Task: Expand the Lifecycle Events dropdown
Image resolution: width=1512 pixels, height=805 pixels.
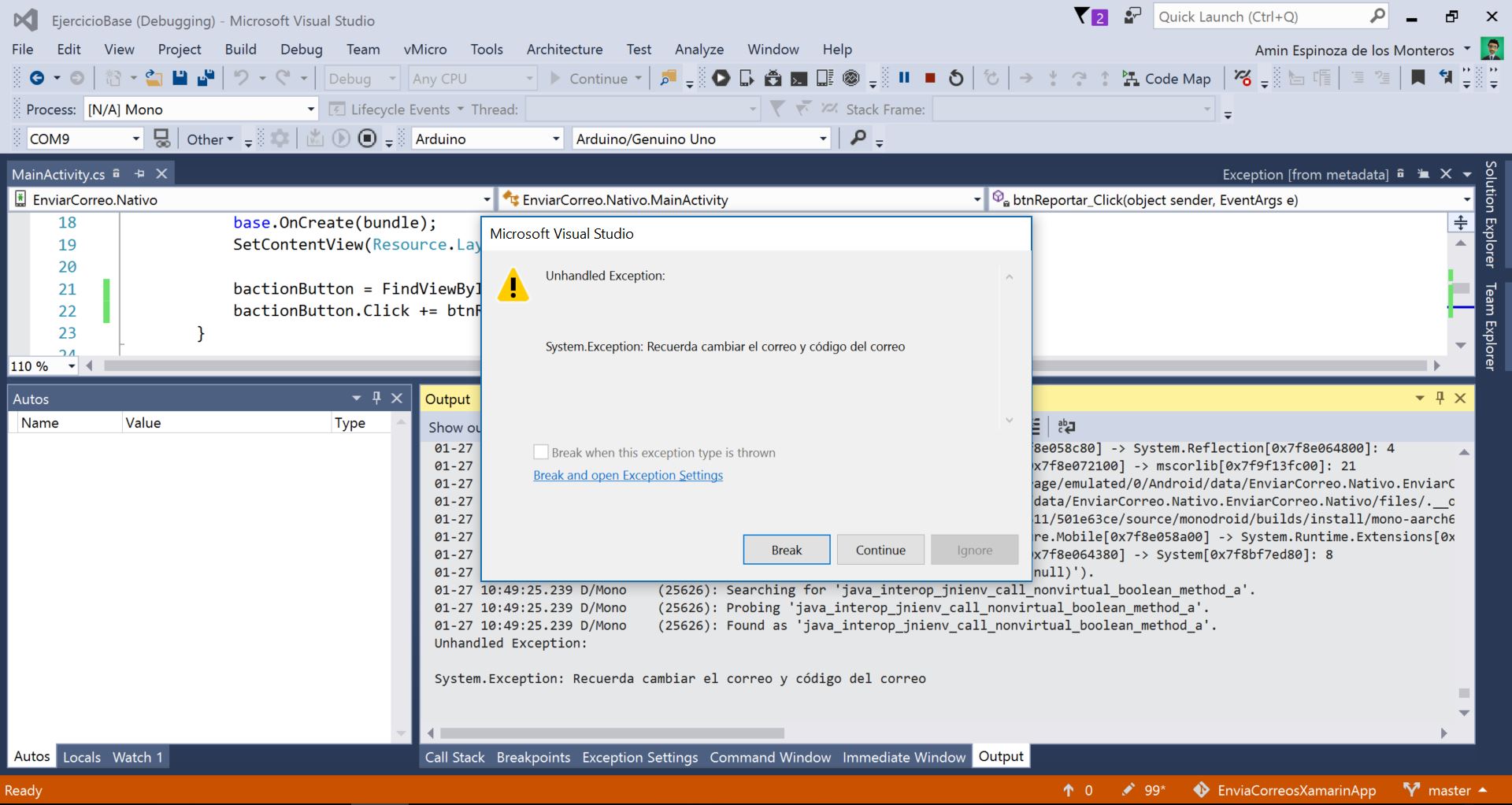Action: tap(396, 109)
